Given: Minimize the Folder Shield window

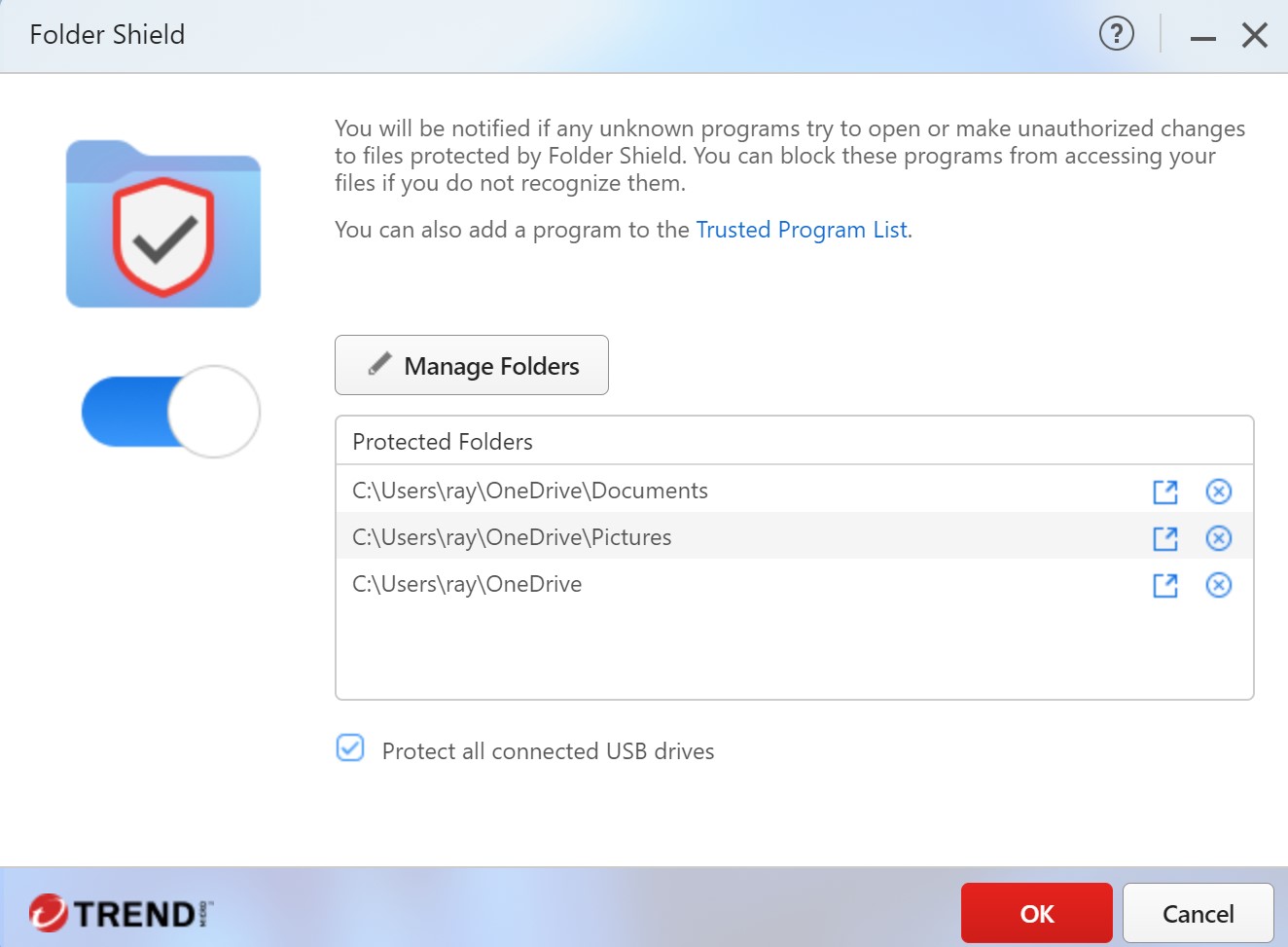Looking at the screenshot, I should (1202, 36).
